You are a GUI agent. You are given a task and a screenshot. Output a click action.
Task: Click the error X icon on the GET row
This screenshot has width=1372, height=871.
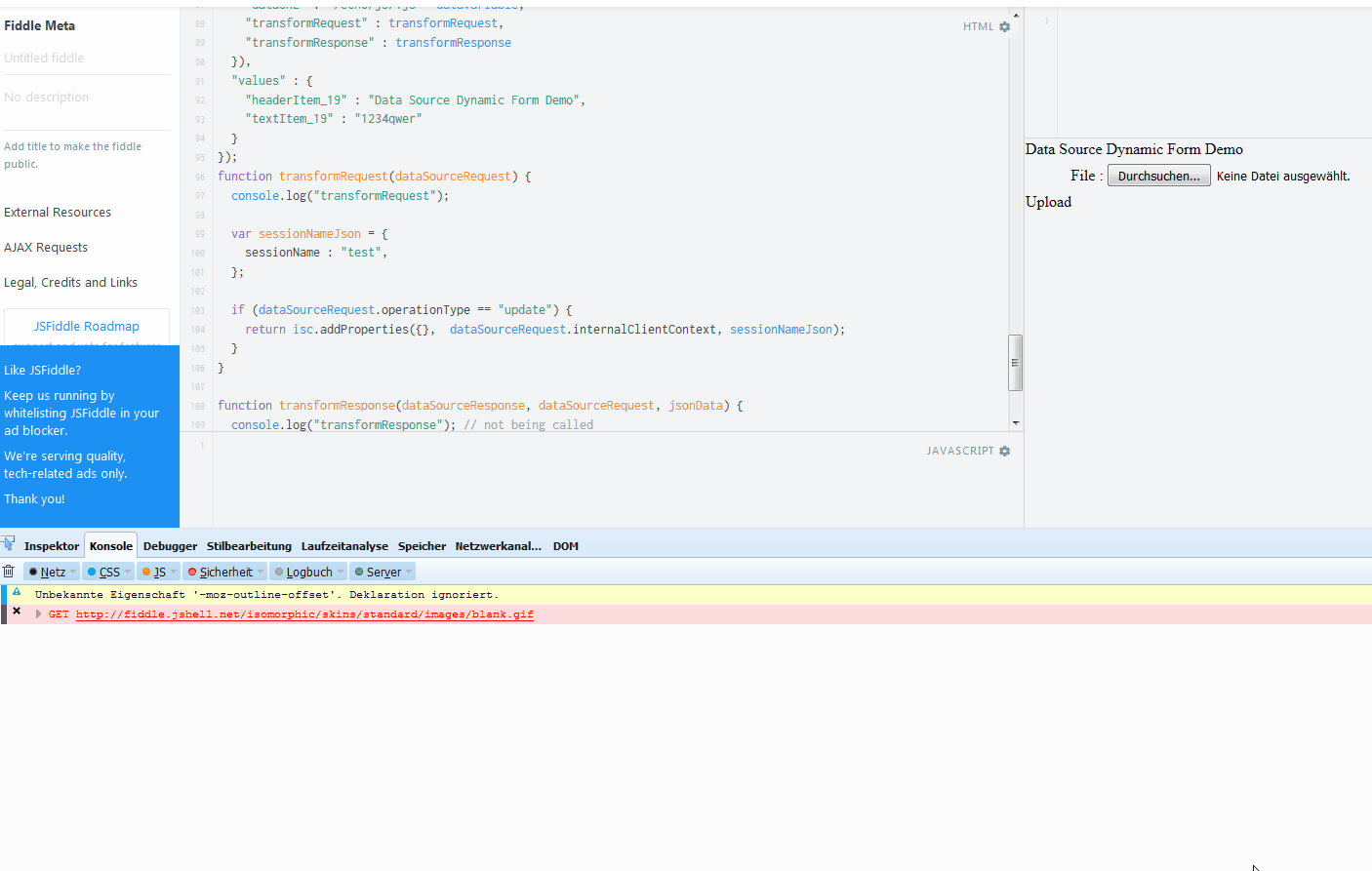pos(17,612)
